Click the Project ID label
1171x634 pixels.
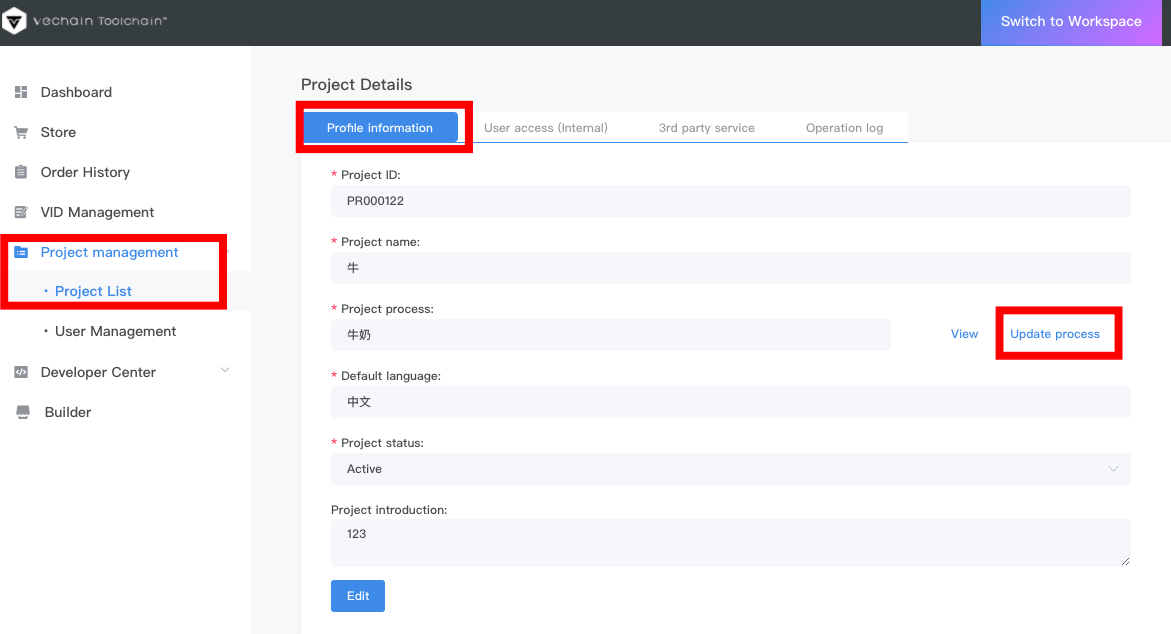pyautogui.click(x=370, y=175)
